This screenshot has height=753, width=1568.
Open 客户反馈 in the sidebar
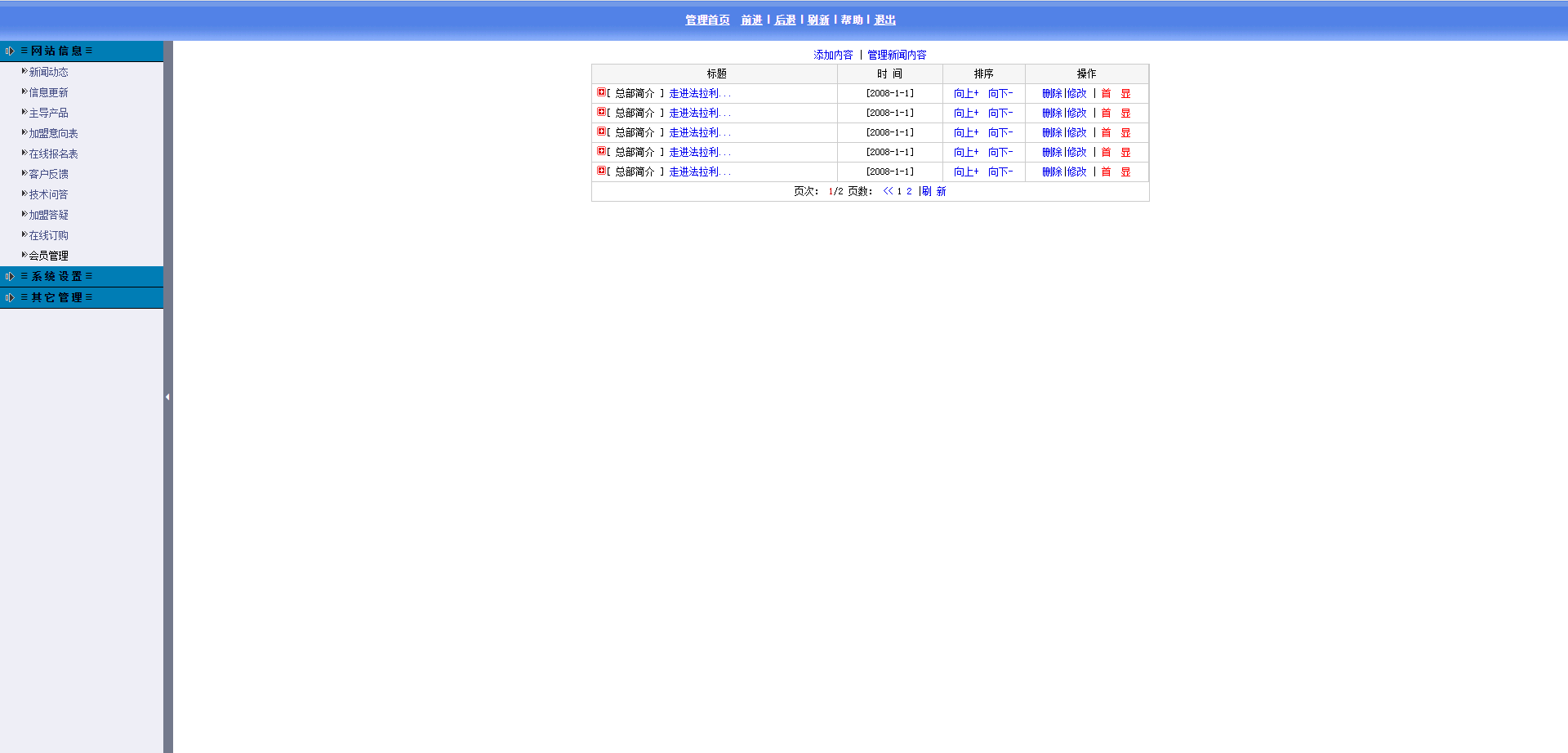(x=49, y=174)
